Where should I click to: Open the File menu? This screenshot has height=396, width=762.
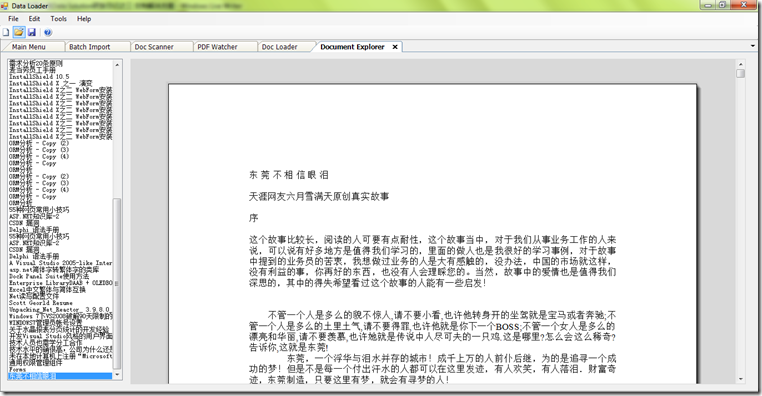(13, 19)
